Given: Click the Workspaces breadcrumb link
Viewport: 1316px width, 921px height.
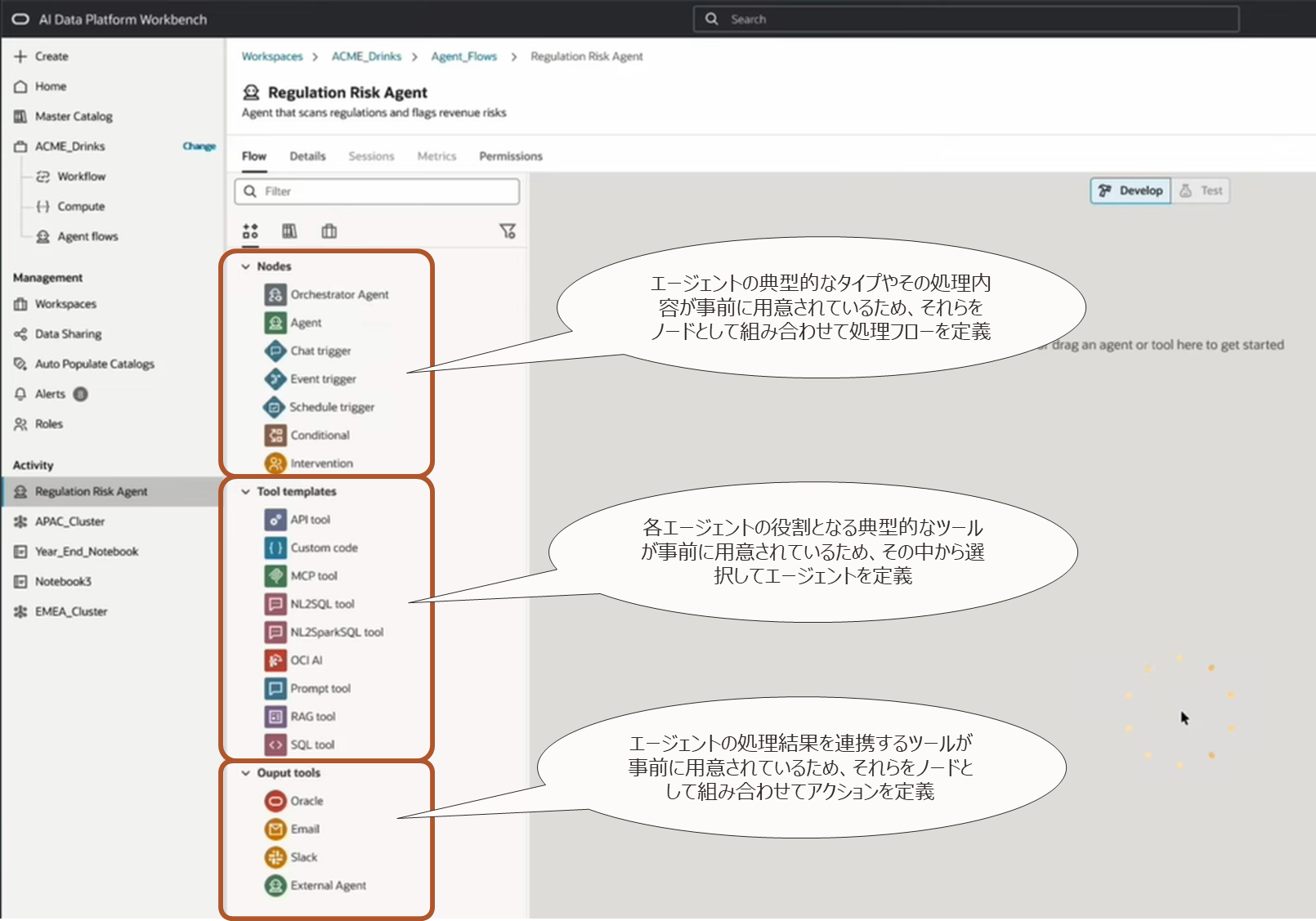Looking at the screenshot, I should click(272, 56).
